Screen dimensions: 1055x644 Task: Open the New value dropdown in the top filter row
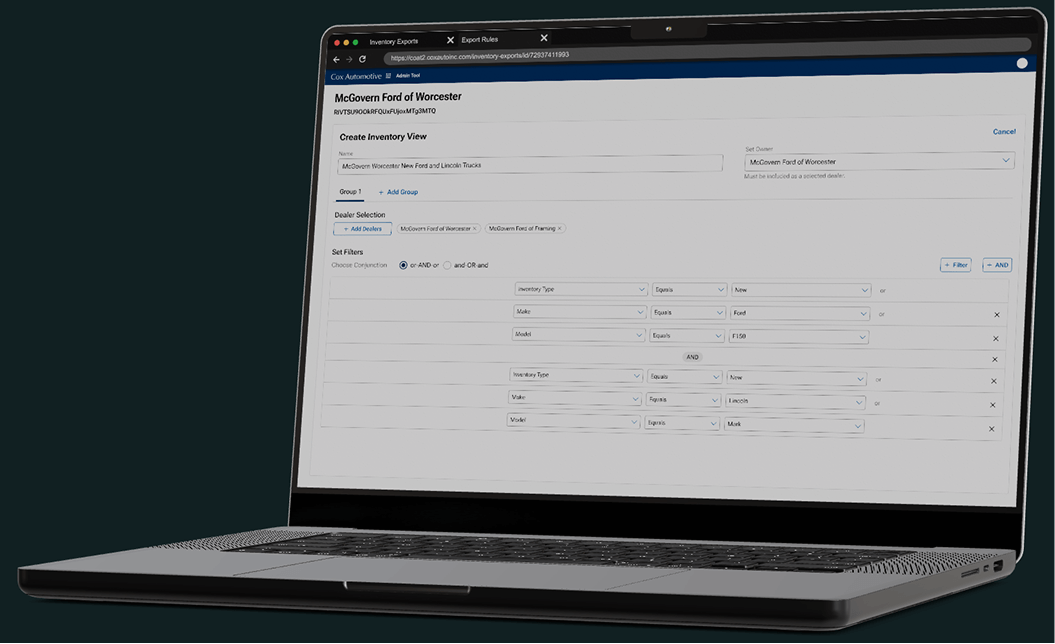[801, 290]
